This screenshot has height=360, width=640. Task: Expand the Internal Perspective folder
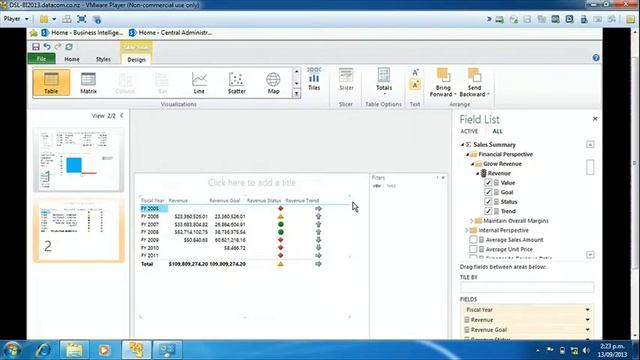pyautogui.click(x=467, y=230)
